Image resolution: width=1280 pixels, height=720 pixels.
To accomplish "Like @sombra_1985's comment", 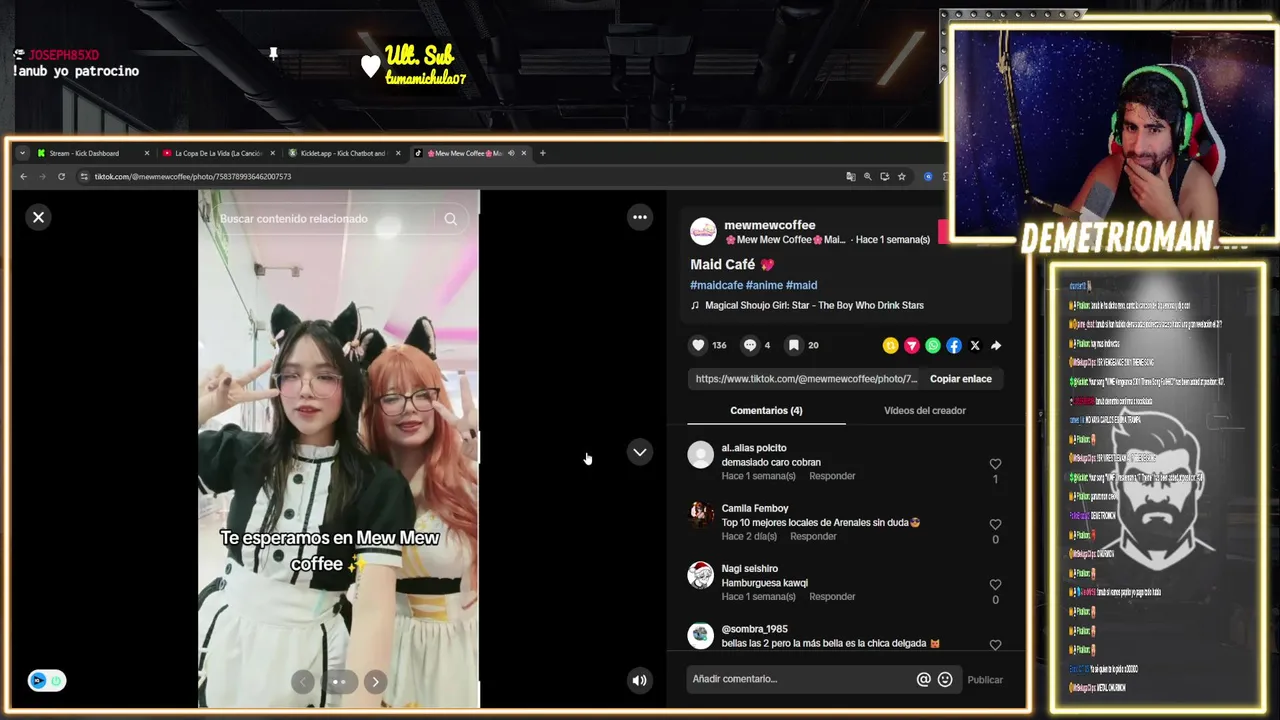I will point(995,645).
